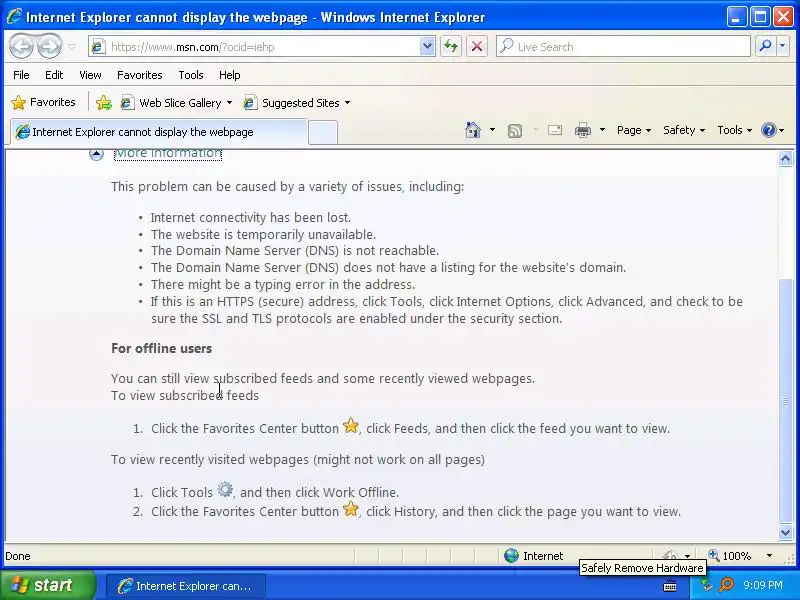Open the search provider dropdown arrow
The width and height of the screenshot is (800, 600).
tap(783, 46)
